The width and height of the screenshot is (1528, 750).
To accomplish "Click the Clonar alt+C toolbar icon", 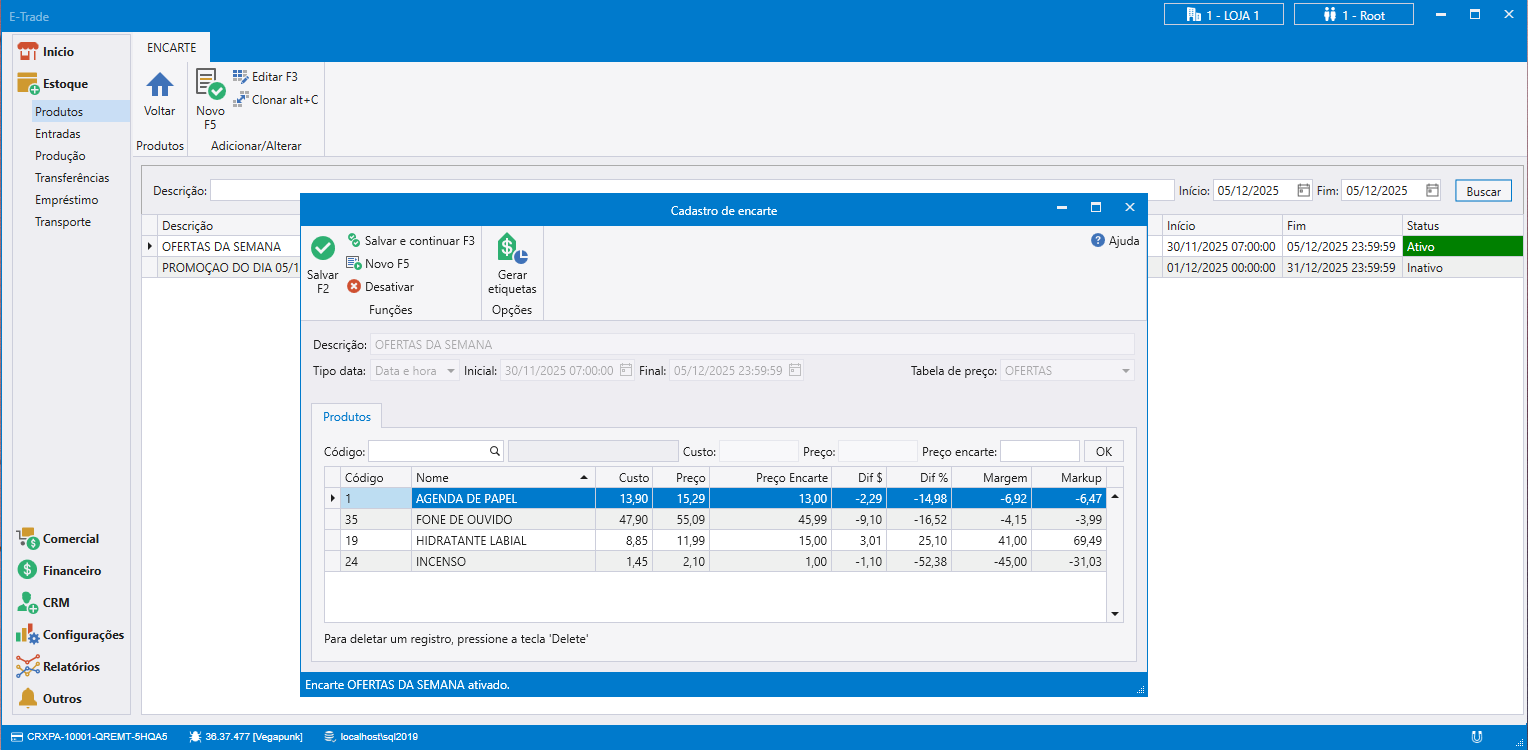I will [x=240, y=100].
